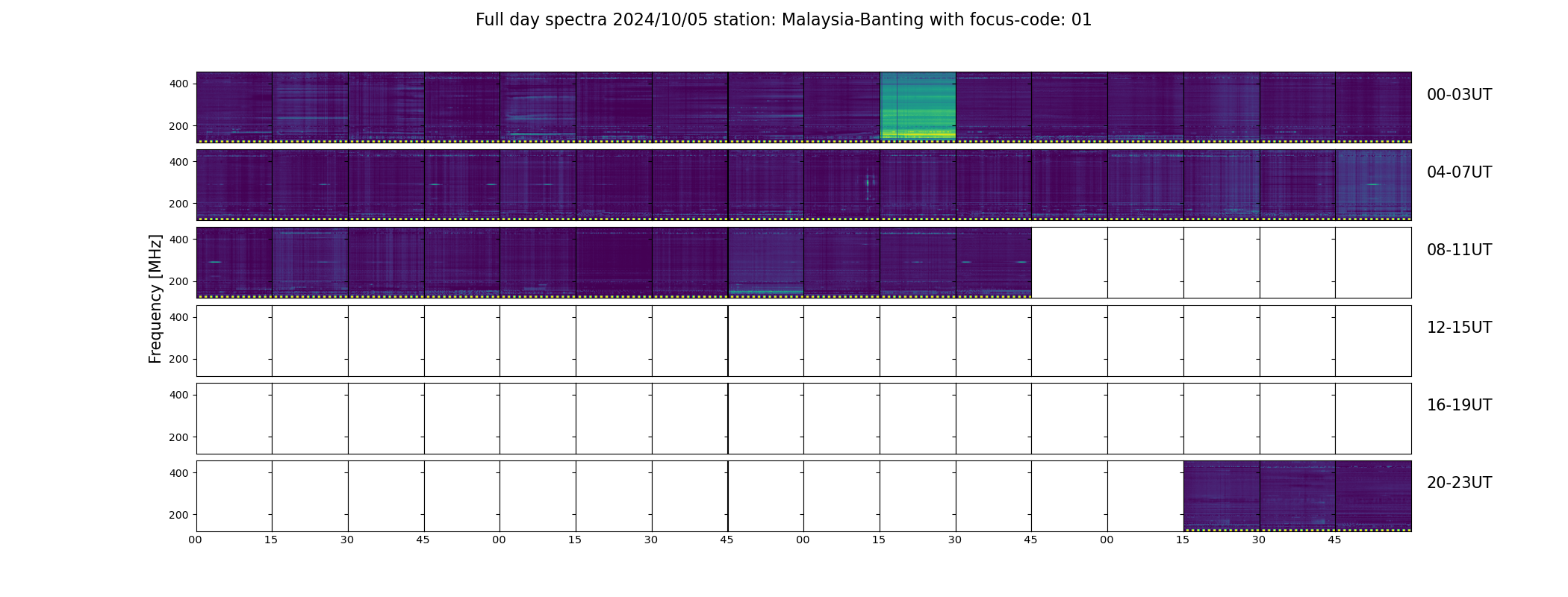This screenshot has height=597, width=1568.
Task: Click the '400' tick of the 00-03UT row
Action: 178,84
